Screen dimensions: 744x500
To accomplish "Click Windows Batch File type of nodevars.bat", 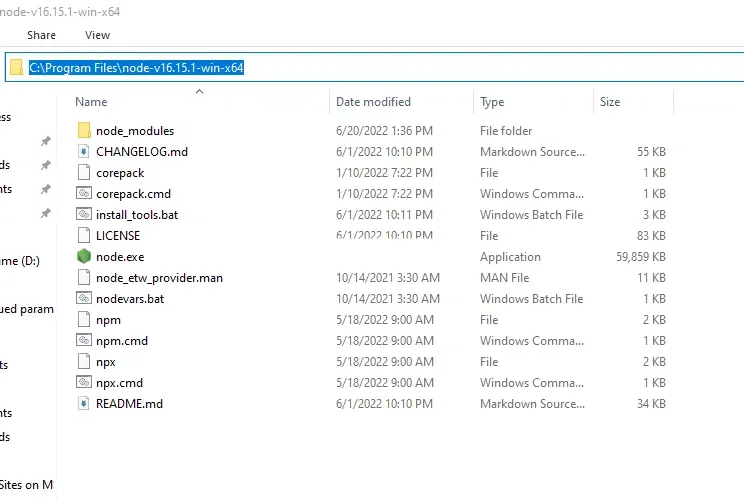I will [x=531, y=299].
